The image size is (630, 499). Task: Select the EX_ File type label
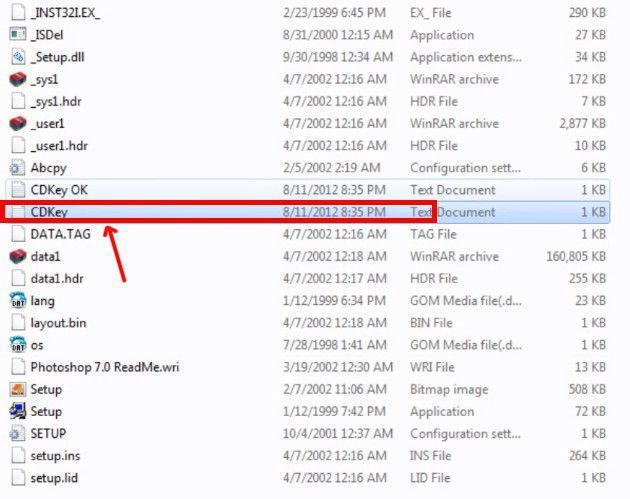(431, 13)
